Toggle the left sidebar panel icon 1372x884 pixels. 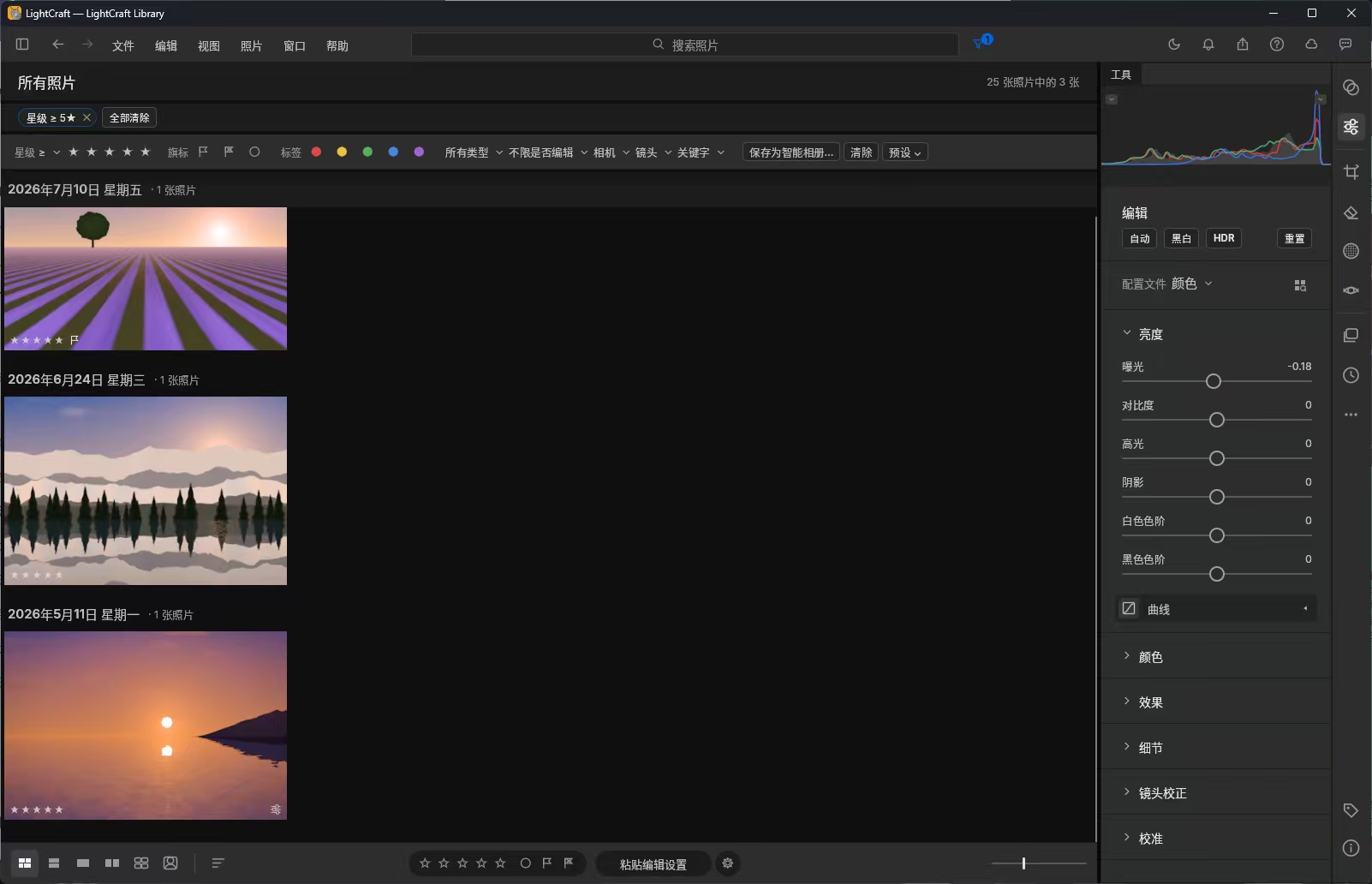pos(22,45)
